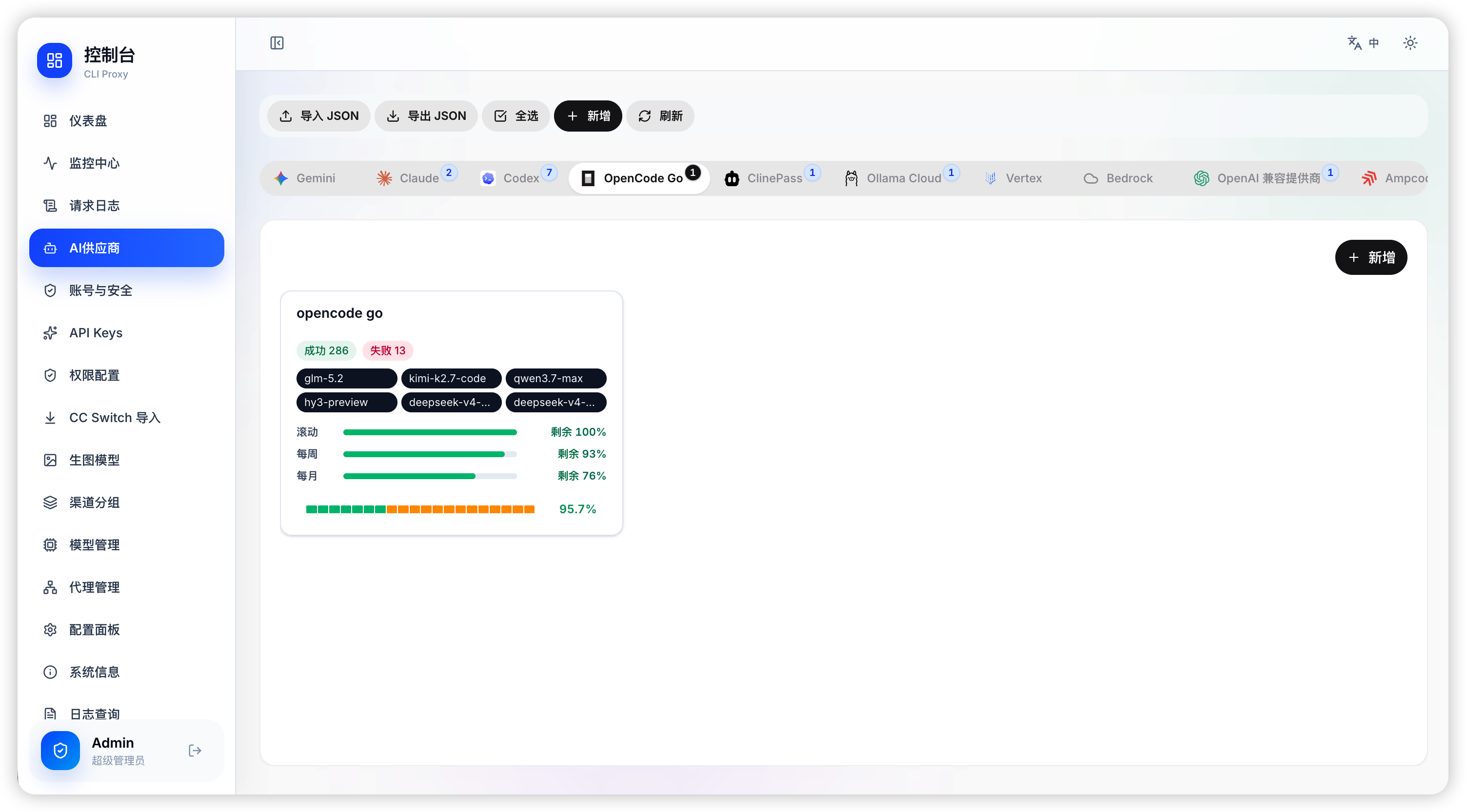Log out using the exit icon
This screenshot has height=812, width=1466.
click(x=195, y=751)
